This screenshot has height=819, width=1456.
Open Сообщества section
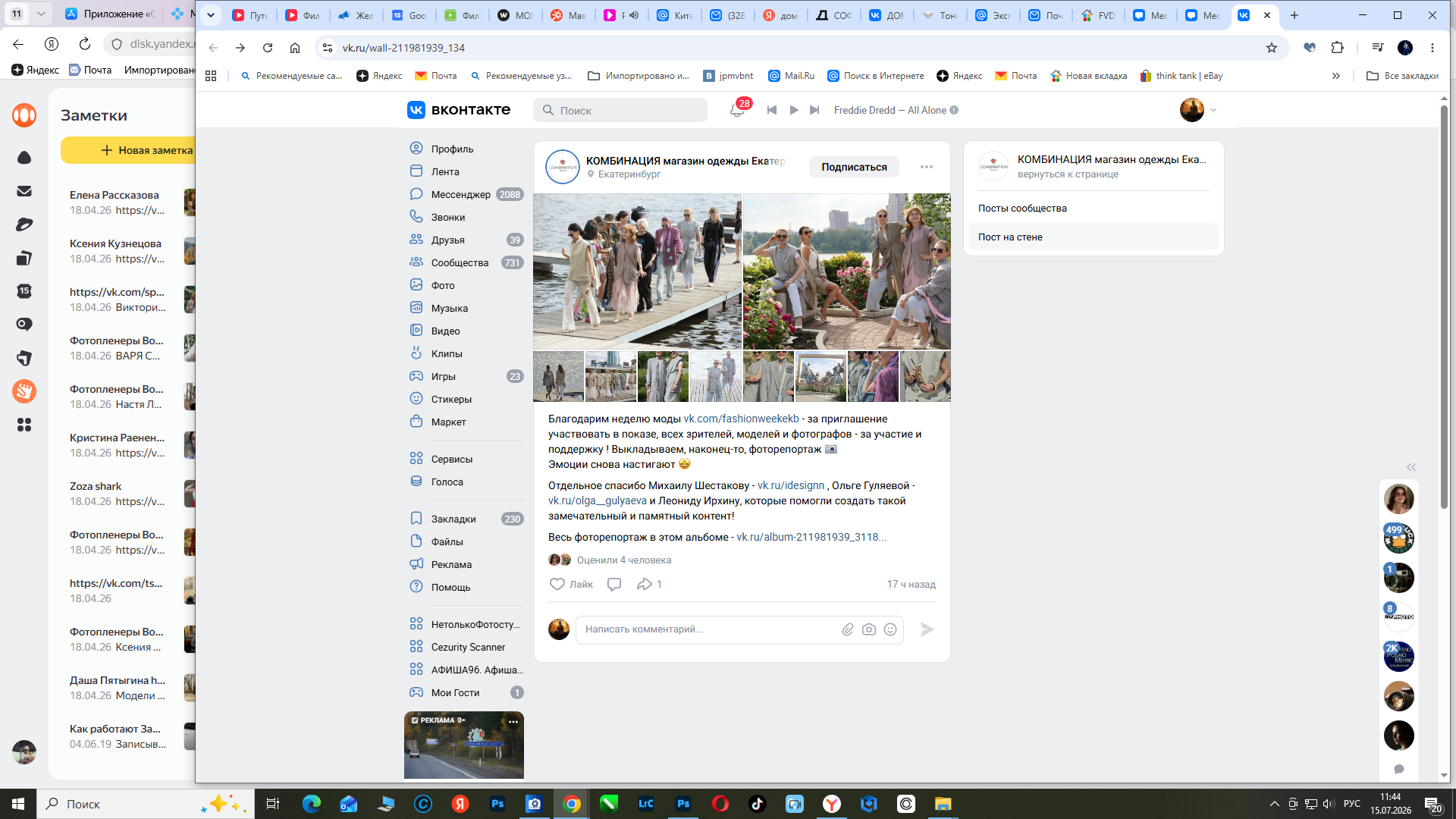(x=460, y=262)
